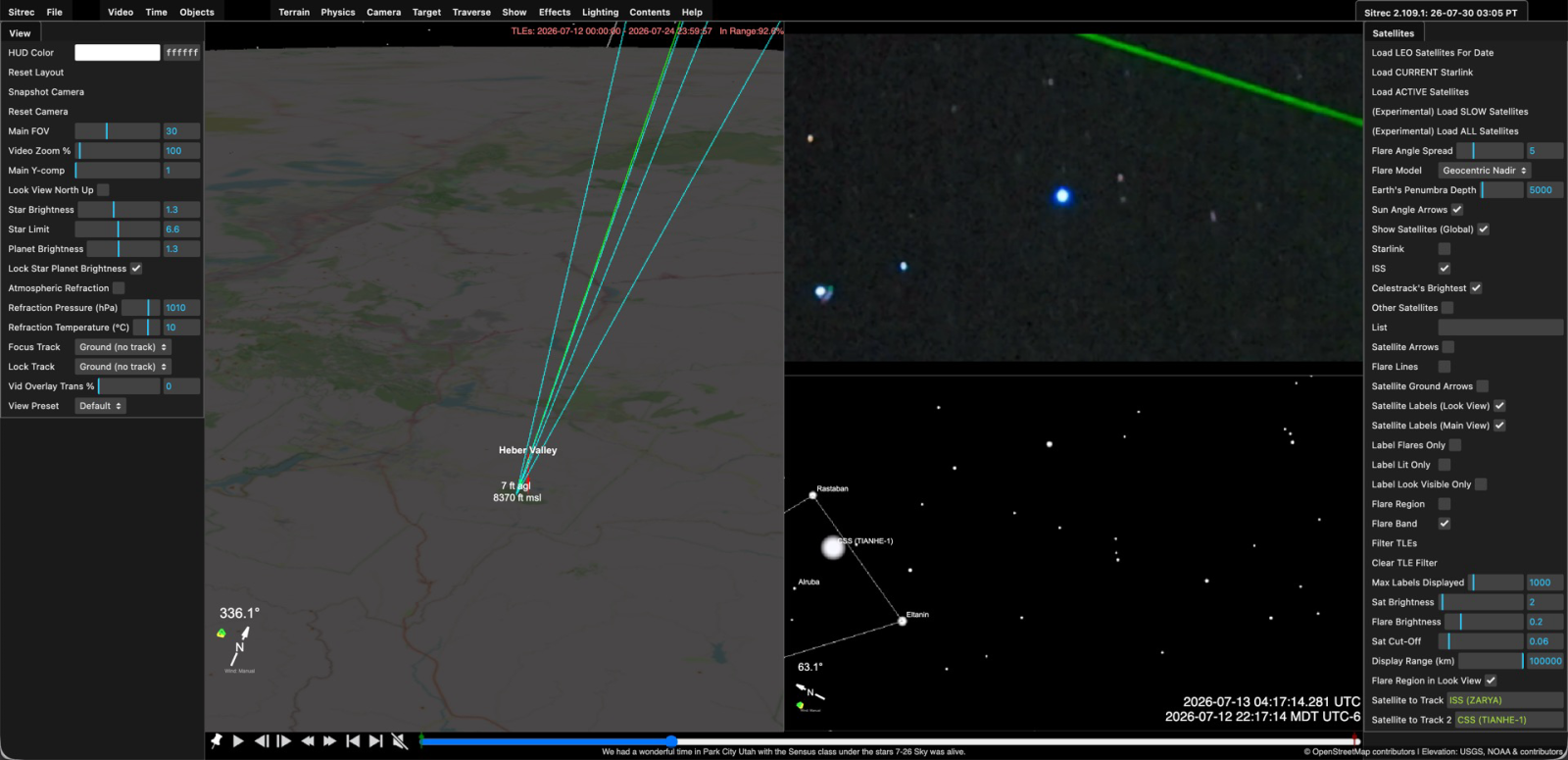Screen dimensions: 1568x760
Task: Toggle Atmospheric Refraction checkbox
Action: click(119, 288)
